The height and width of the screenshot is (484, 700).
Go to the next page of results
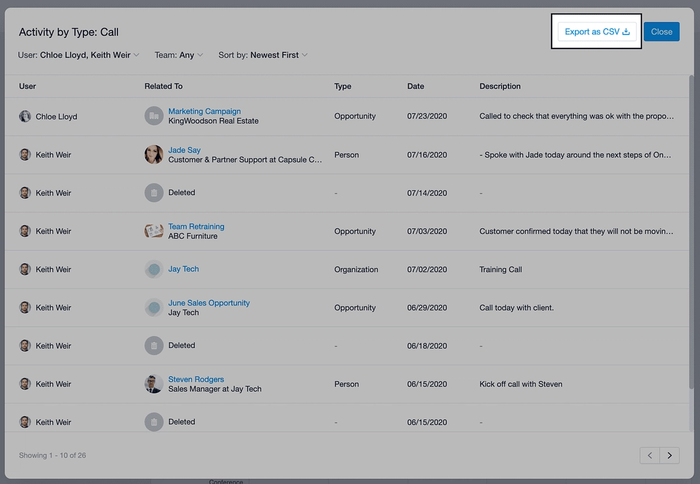(669, 455)
